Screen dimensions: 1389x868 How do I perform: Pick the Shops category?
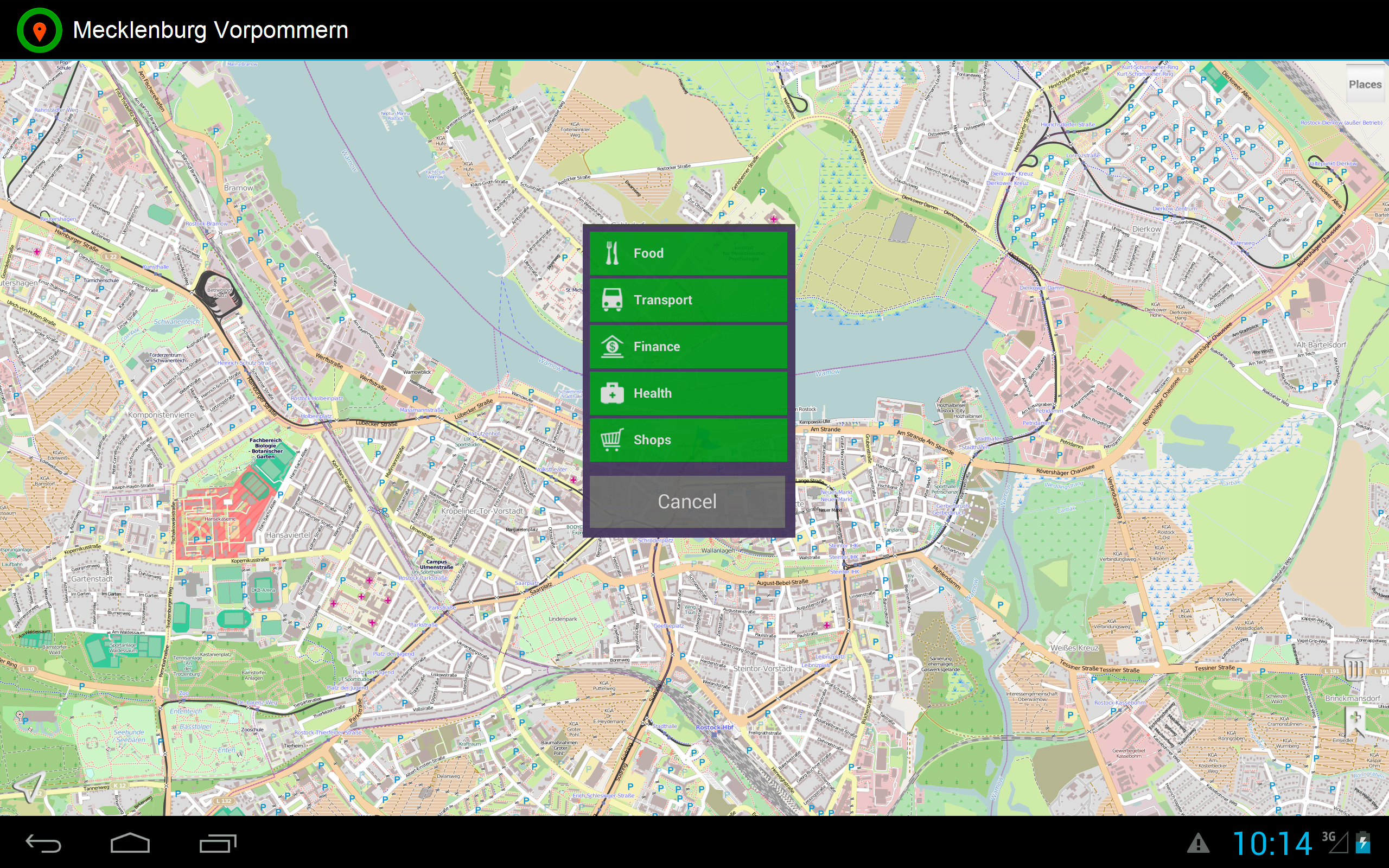[x=687, y=440]
